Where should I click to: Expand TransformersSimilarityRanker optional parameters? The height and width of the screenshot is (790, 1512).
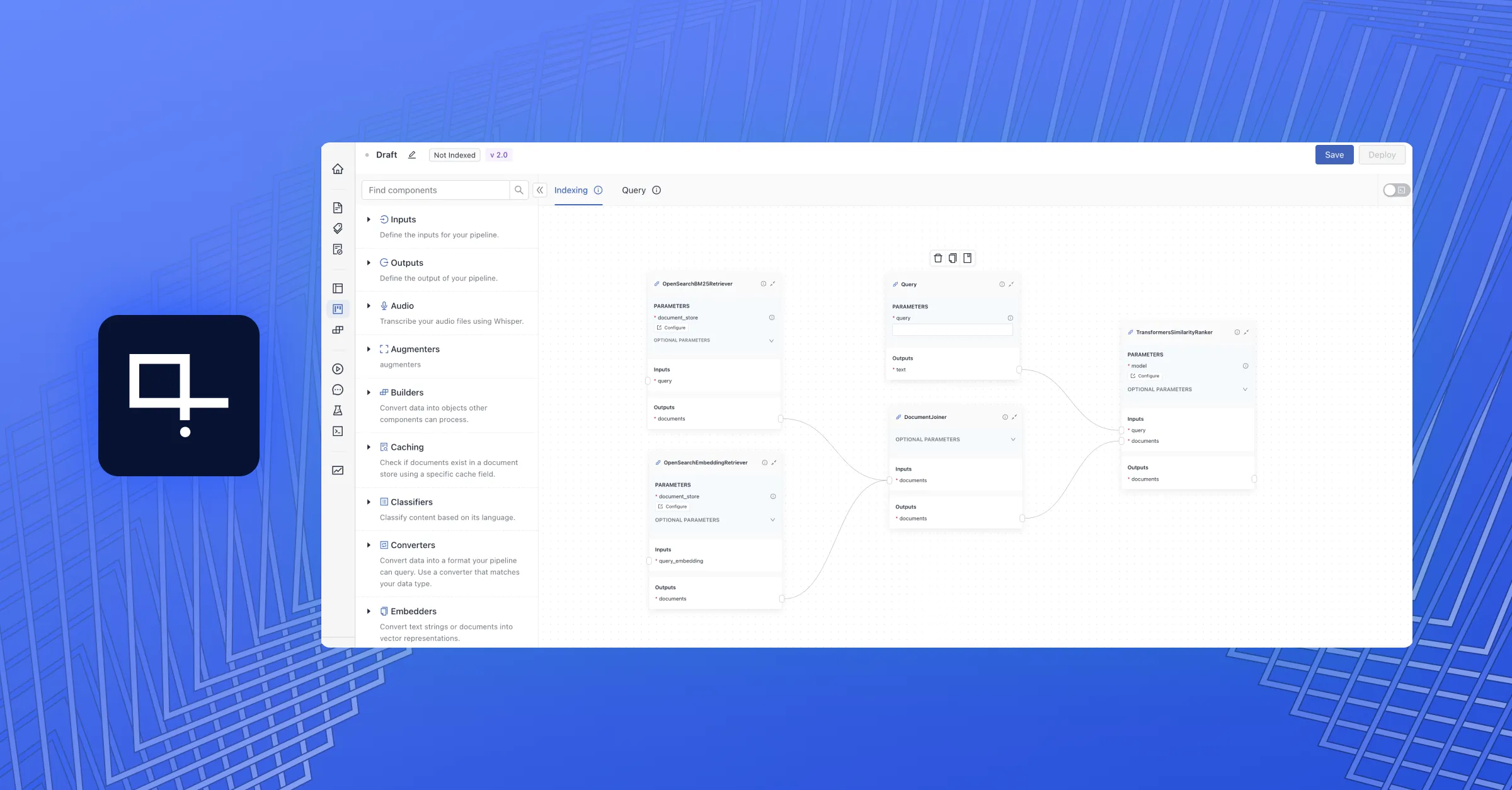coord(1244,389)
